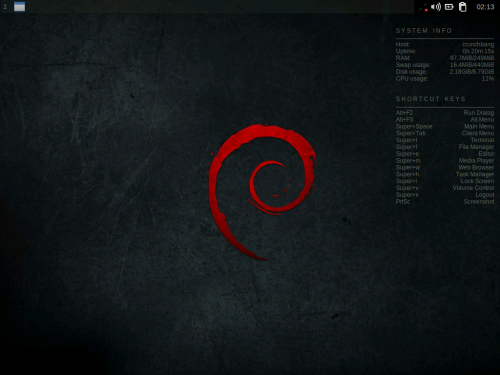Select the window icon in the taskbar
This screenshot has height=375, width=500.
(20, 7)
